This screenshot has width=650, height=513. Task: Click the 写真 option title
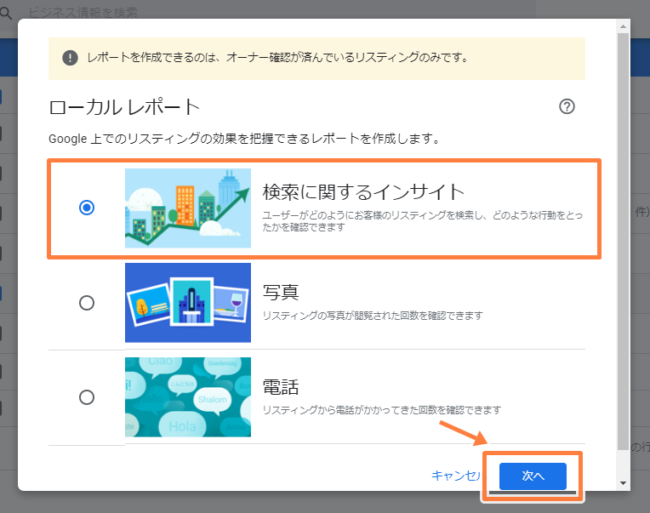coord(281,292)
